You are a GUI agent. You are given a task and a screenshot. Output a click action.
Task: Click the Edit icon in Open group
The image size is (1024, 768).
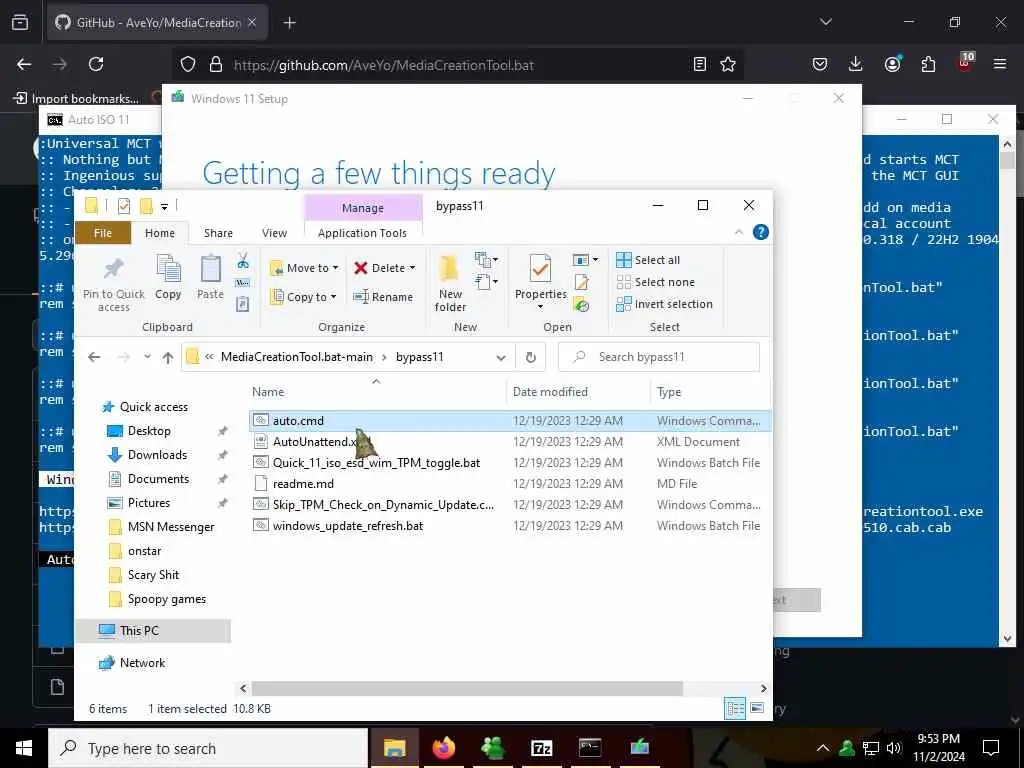pyautogui.click(x=581, y=283)
